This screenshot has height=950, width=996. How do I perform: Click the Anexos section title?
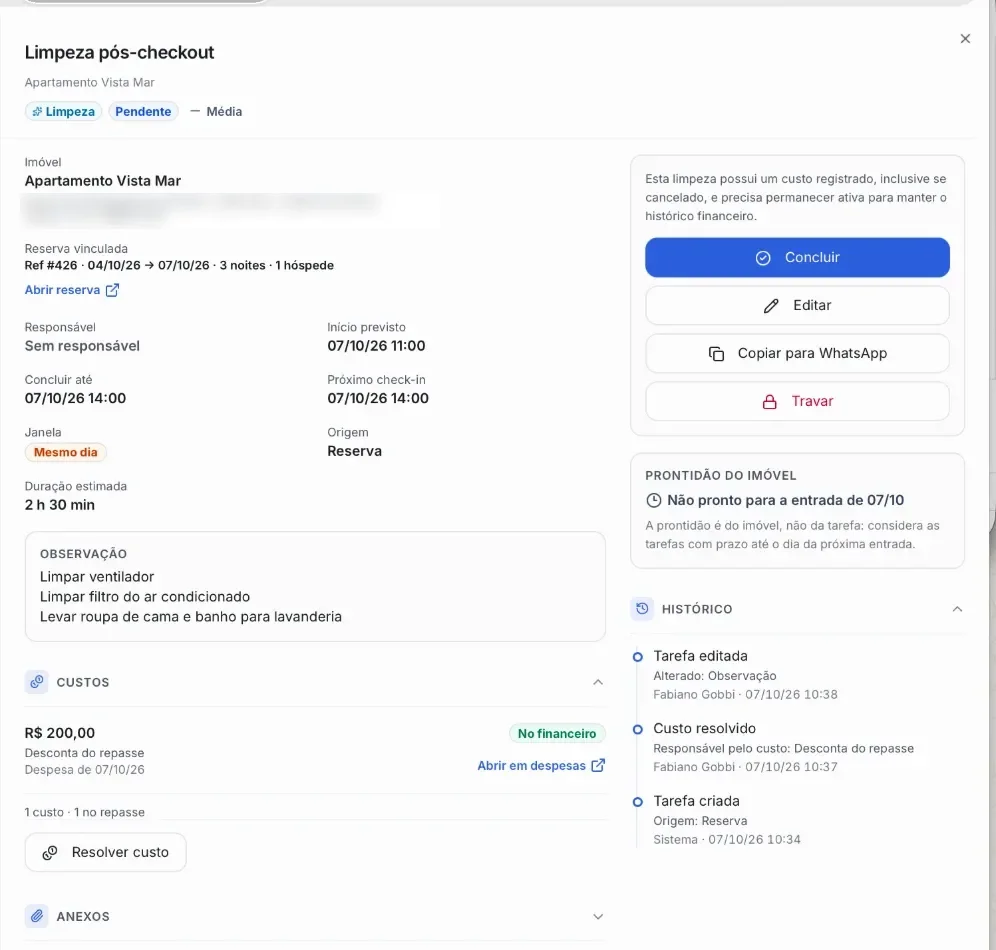pyautogui.click(x=83, y=916)
